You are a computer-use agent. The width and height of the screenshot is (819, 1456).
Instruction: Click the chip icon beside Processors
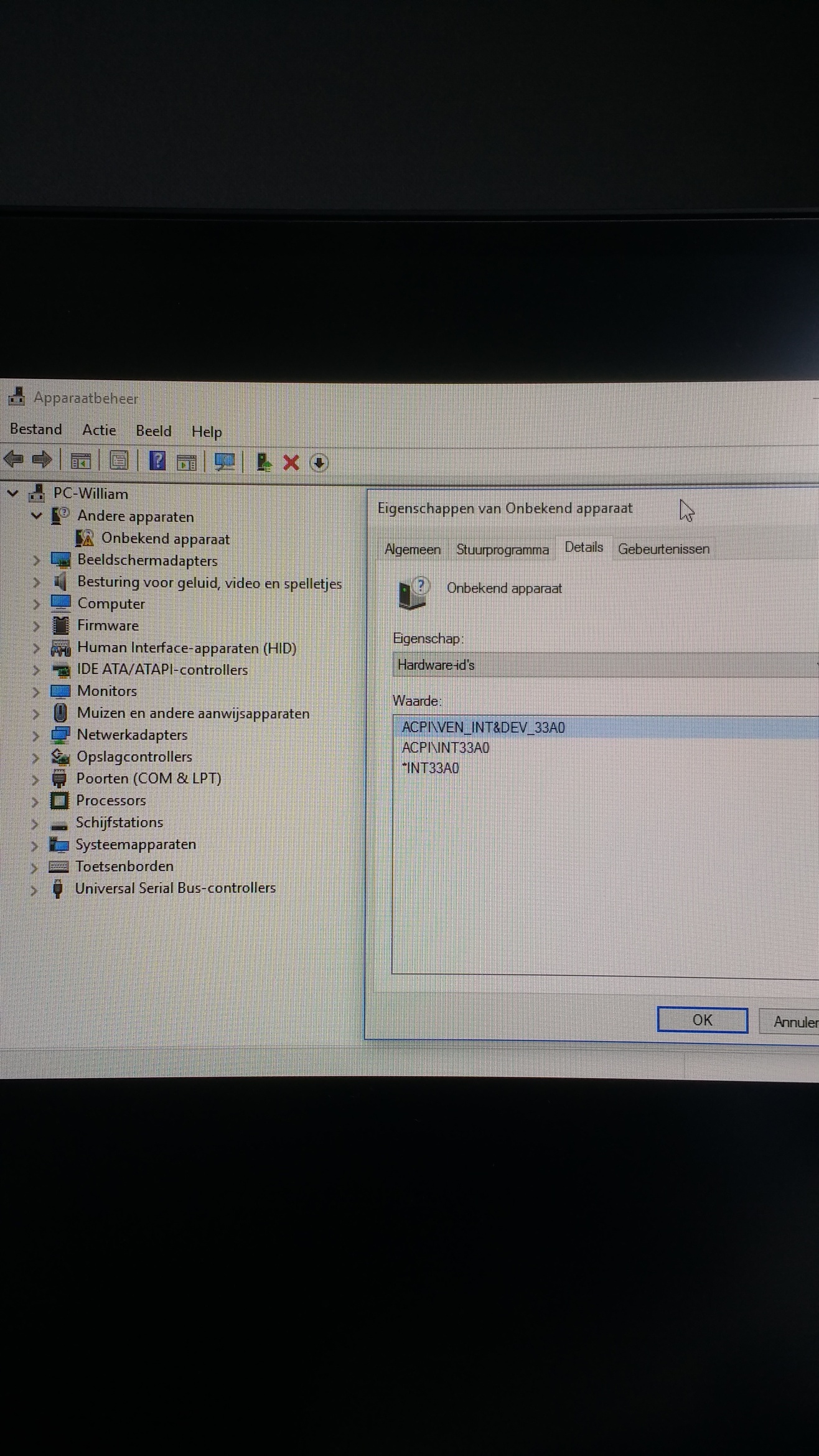point(59,800)
